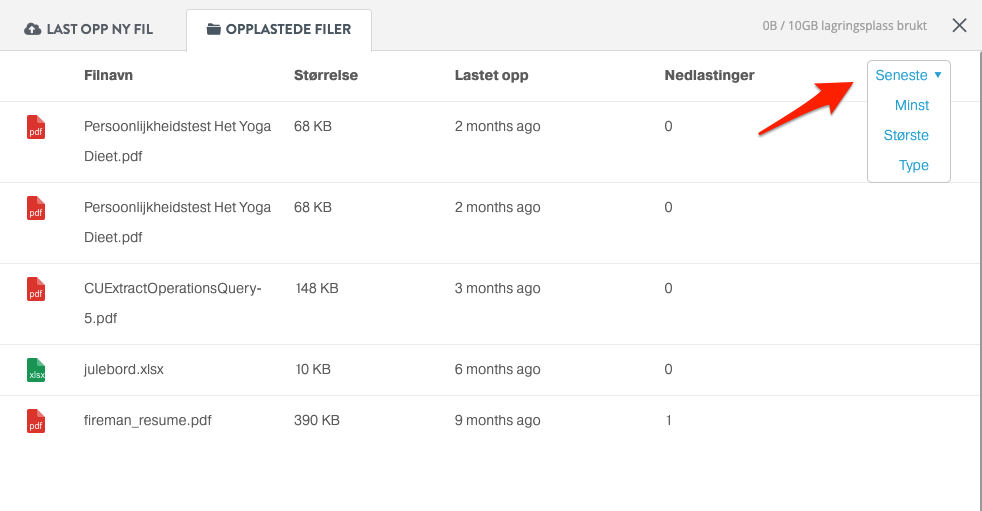The image size is (982, 511).
Task: Sort files by Type
Action: point(914,165)
